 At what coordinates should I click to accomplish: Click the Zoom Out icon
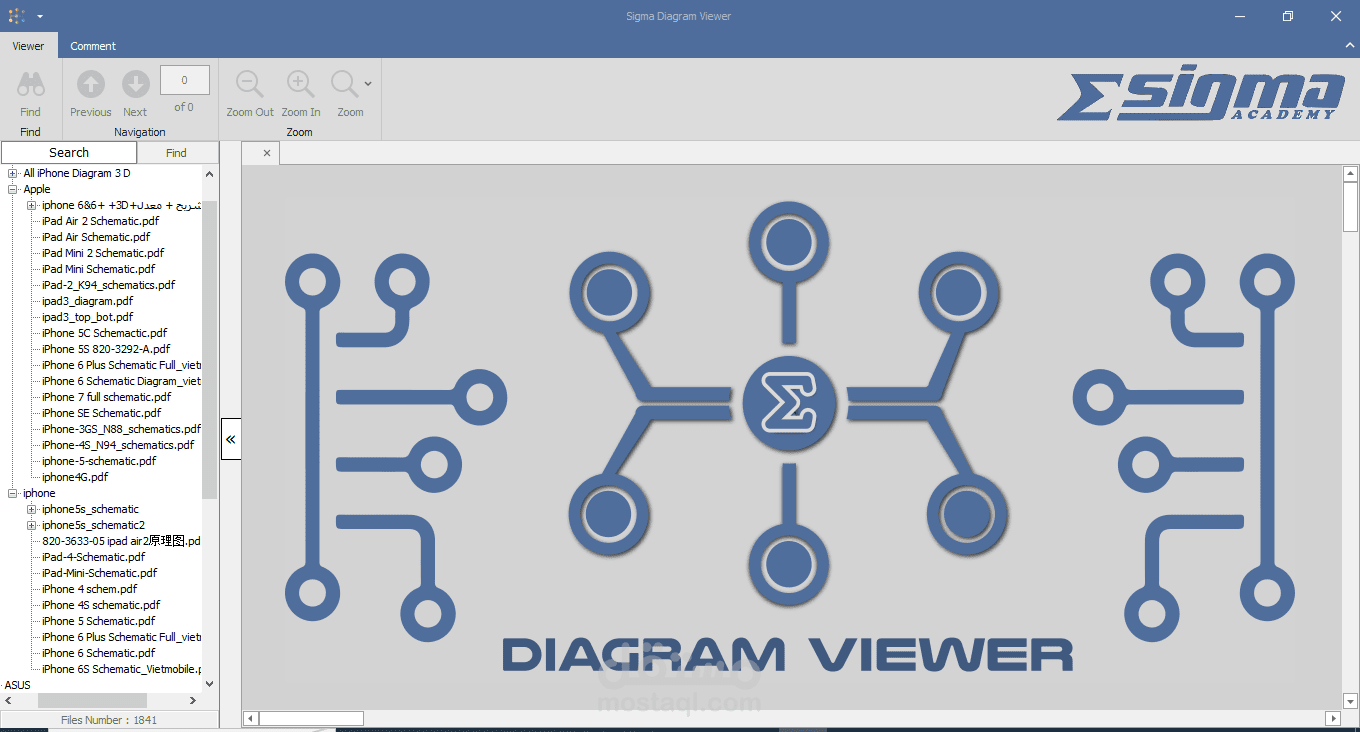249,84
